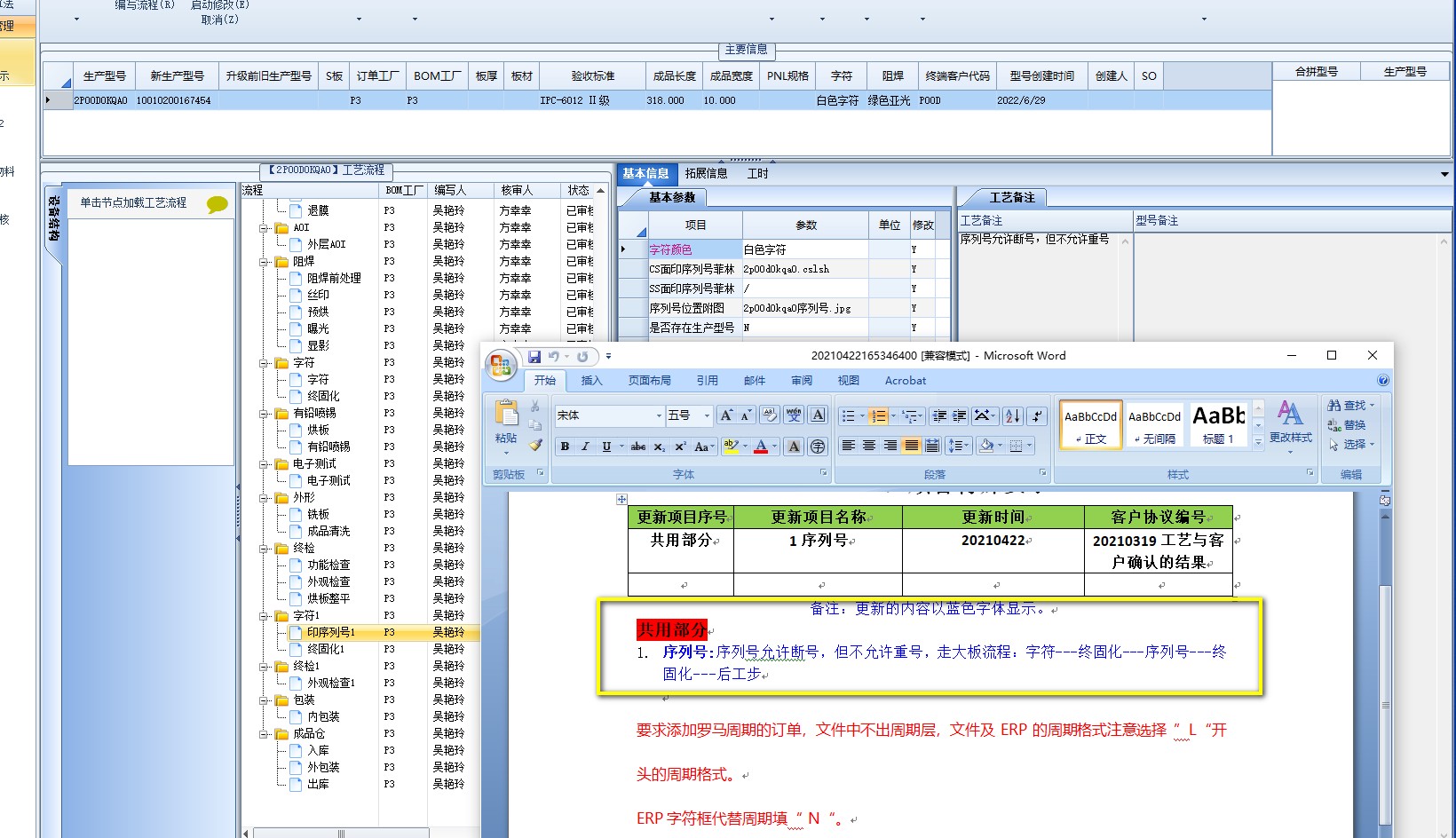Click the Word table move handle
This screenshot has width=1456, height=838.
[621, 500]
